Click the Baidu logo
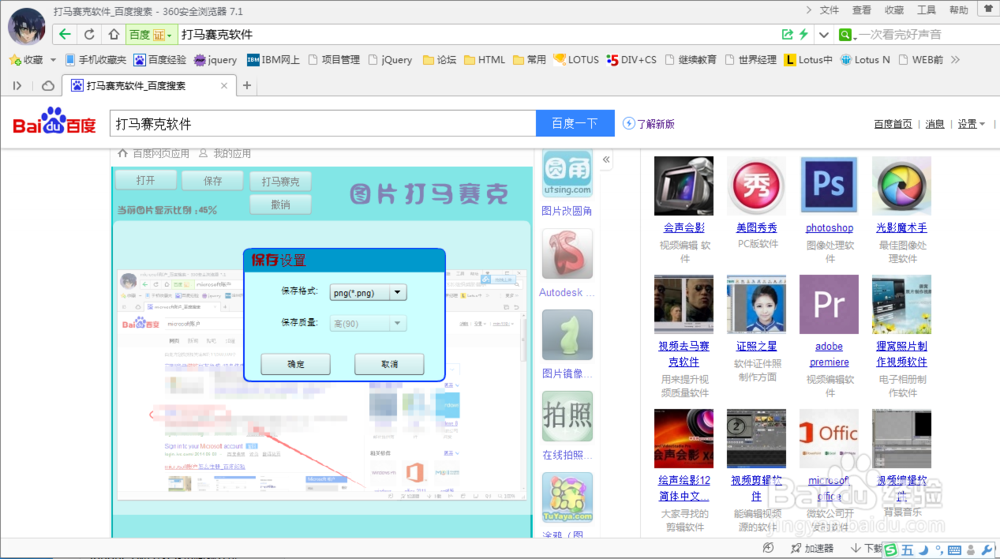 tap(54, 122)
